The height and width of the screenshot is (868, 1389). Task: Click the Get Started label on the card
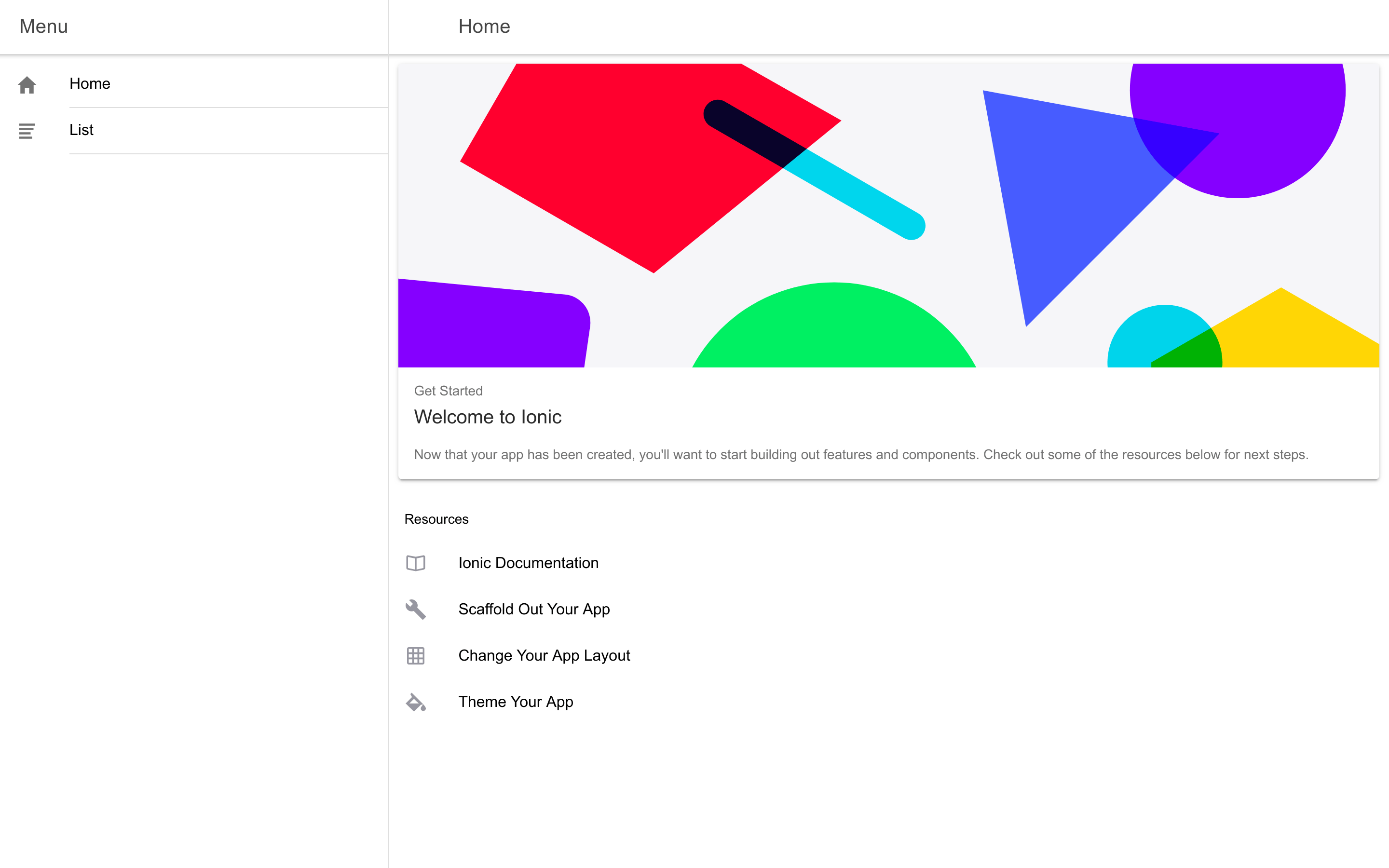pos(448,391)
